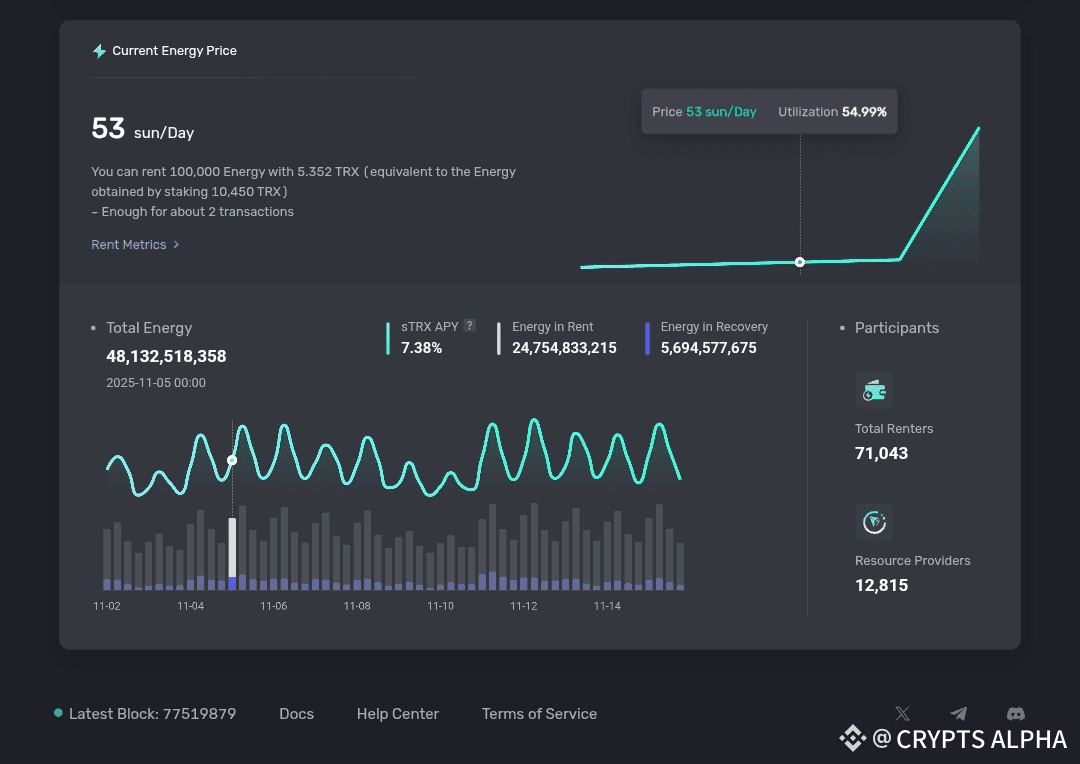Toggle the Energy in Recovery legend series
Viewport: 1080px width, 764px height.
point(713,327)
